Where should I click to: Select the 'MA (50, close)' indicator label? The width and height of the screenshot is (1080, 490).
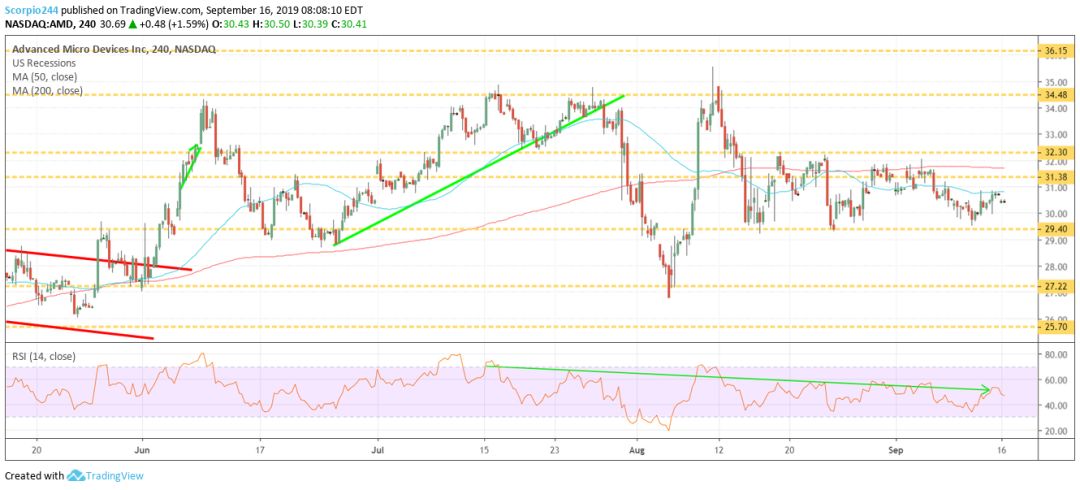click(44, 76)
